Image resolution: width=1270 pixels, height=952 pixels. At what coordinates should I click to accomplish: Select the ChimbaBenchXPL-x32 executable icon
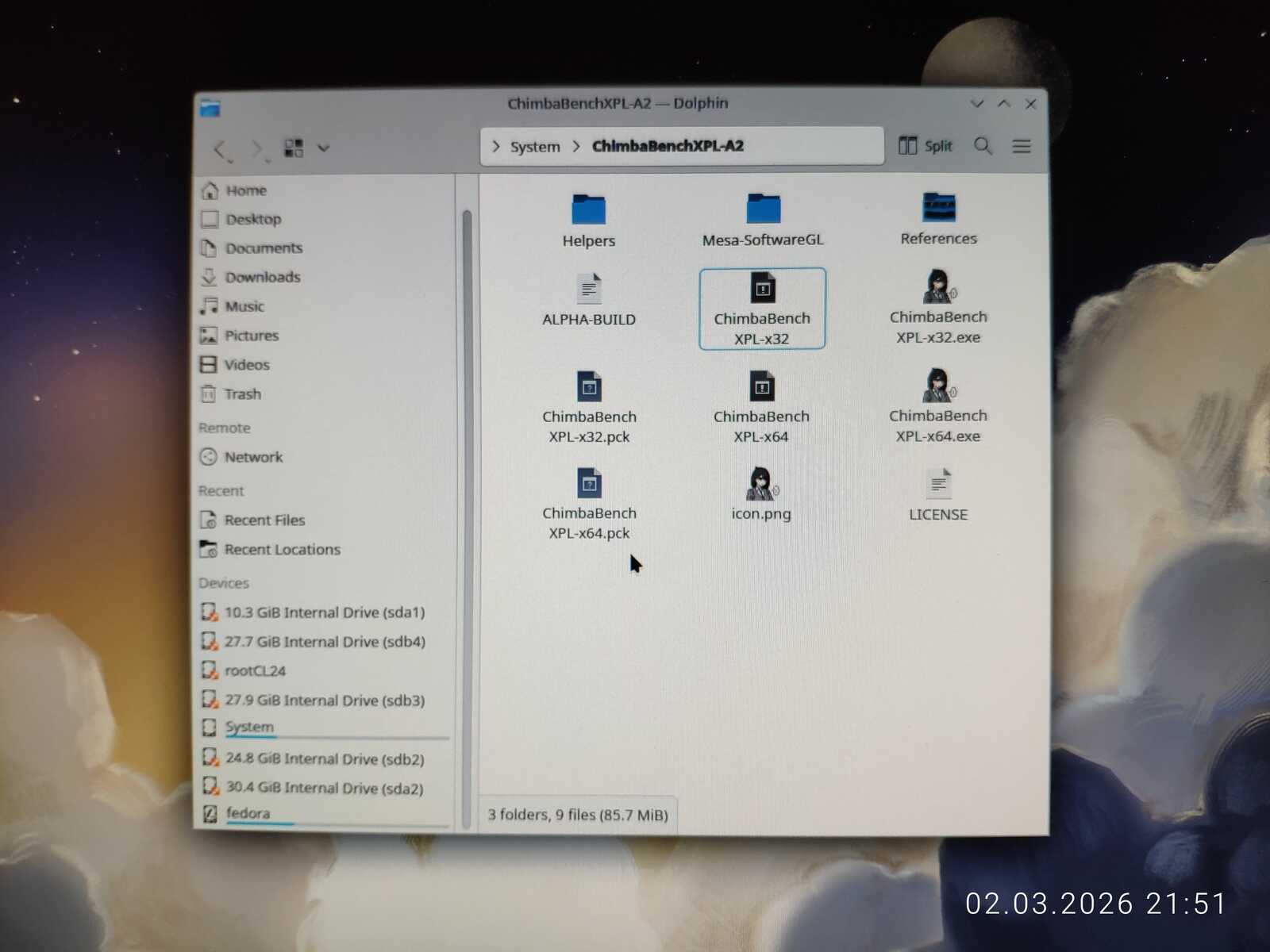point(763,288)
